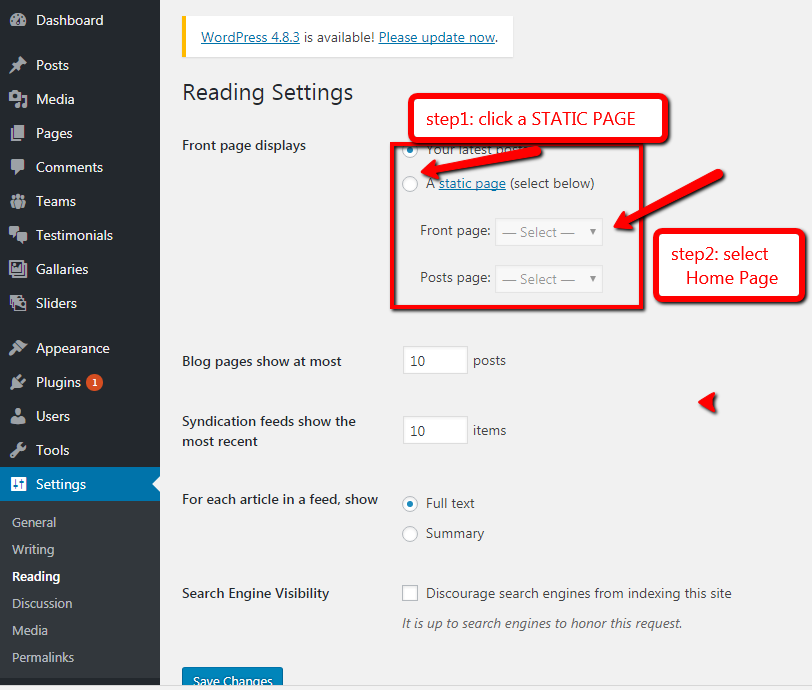Expand the Posts page dropdown
Screen dimensions: 812x690
coord(549,279)
